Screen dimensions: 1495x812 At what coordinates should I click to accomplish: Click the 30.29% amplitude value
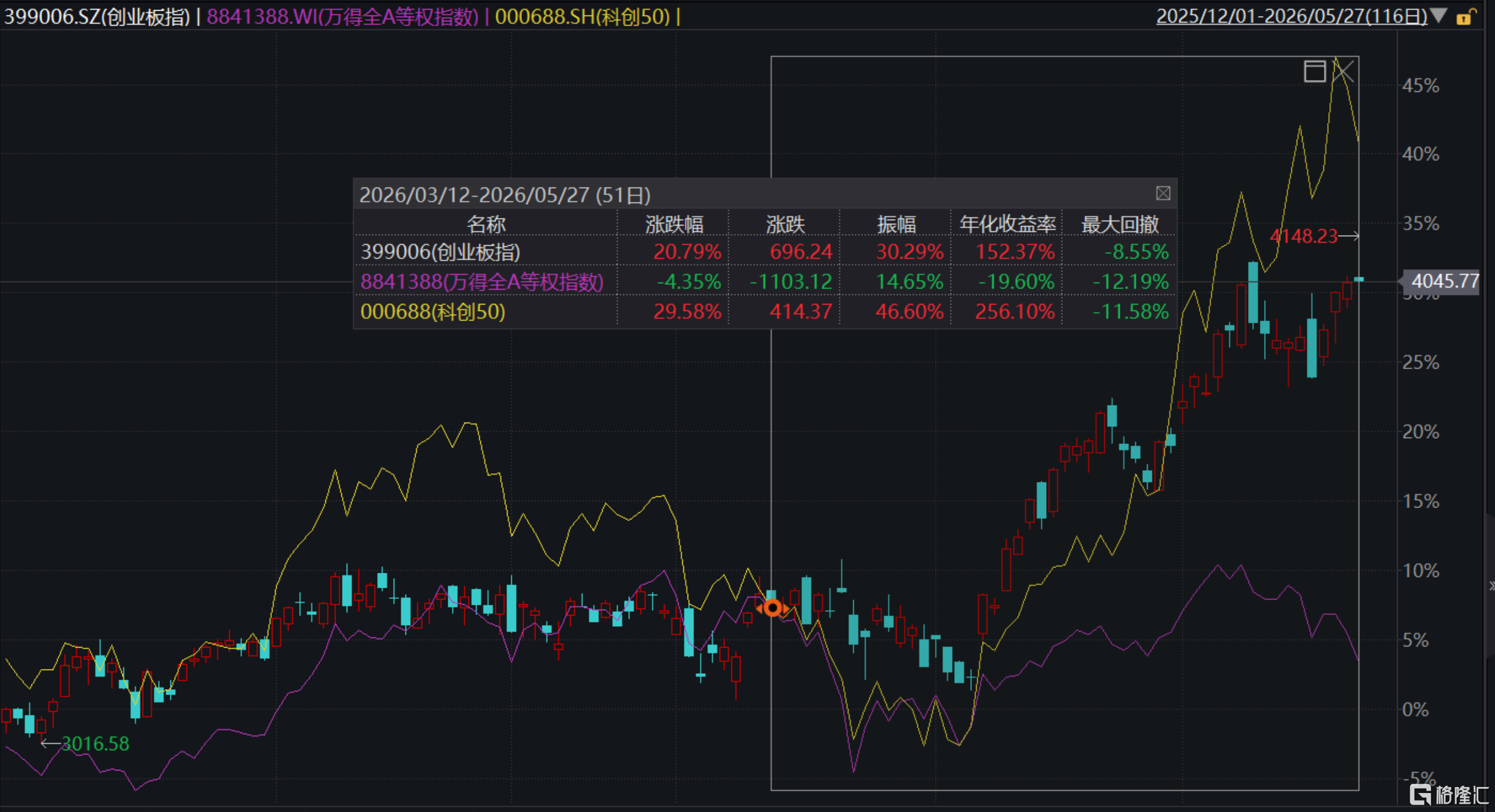click(x=910, y=252)
